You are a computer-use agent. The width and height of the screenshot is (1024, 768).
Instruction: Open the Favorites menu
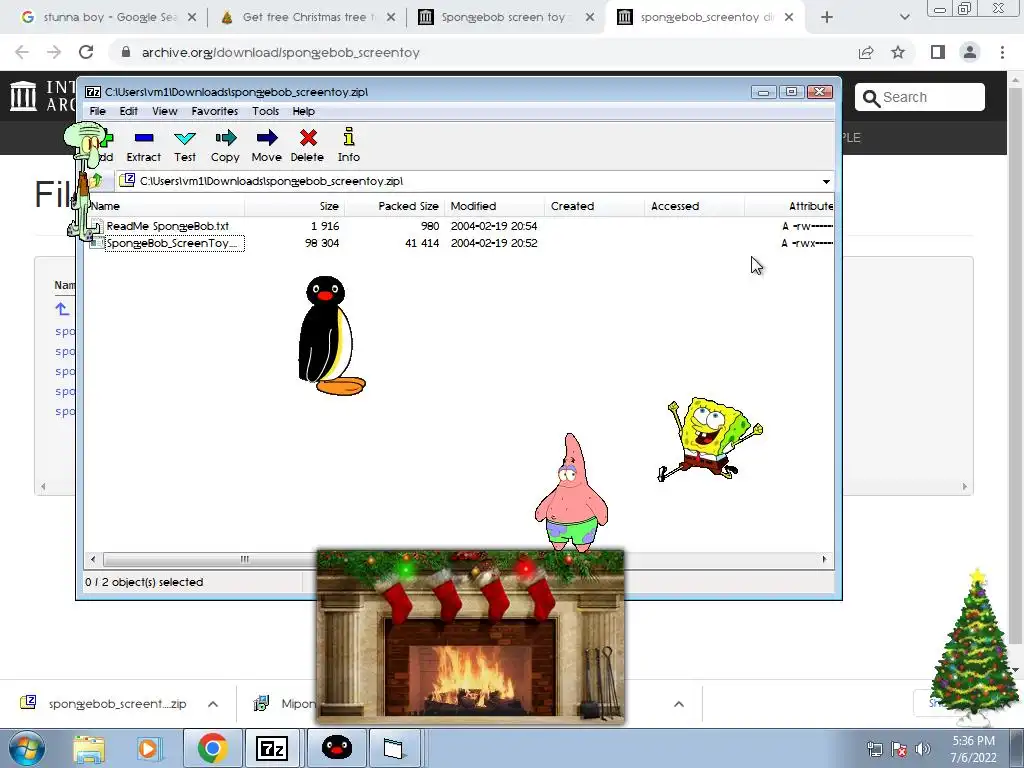[215, 111]
